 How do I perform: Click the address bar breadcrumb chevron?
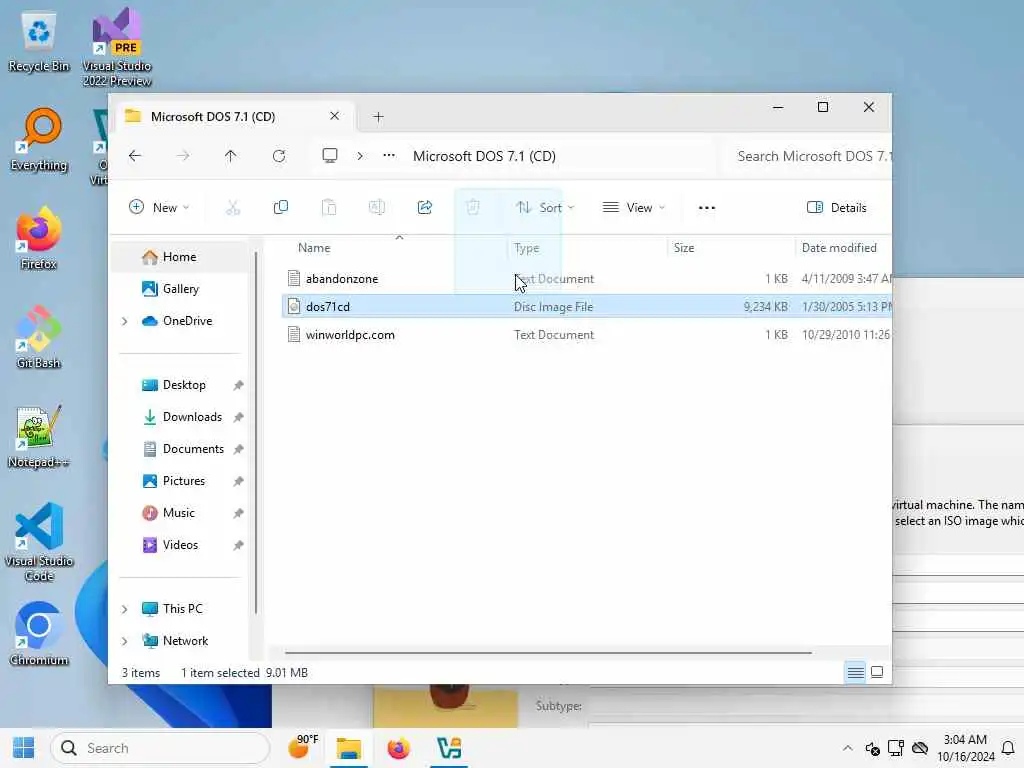coord(360,156)
